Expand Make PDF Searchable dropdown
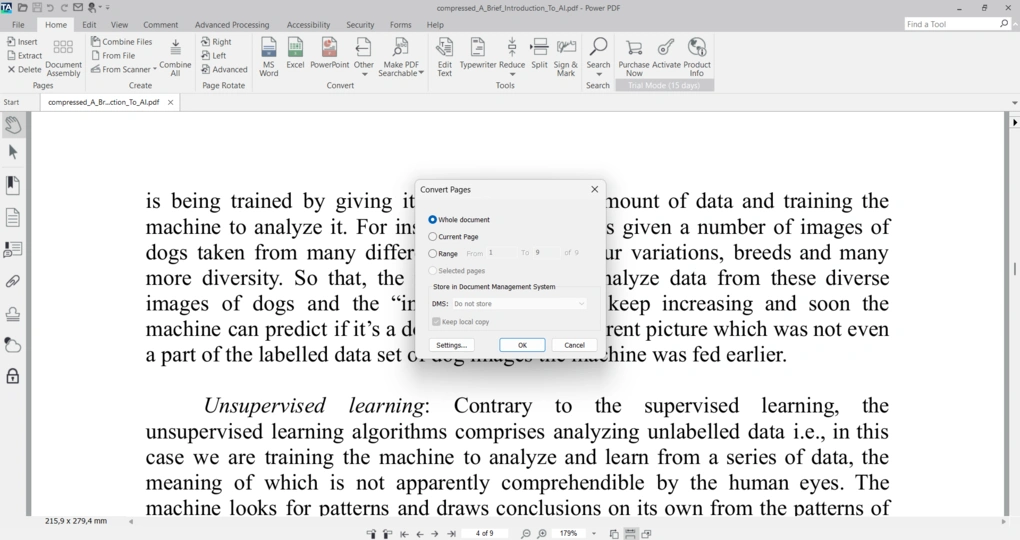The width and height of the screenshot is (1020, 540). 421,73
